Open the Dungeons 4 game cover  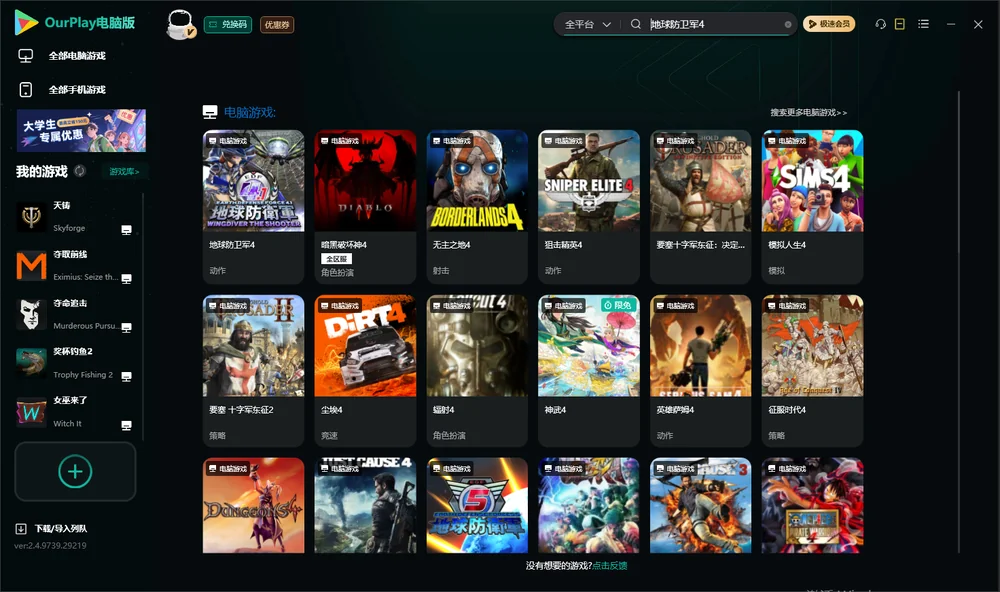point(253,505)
